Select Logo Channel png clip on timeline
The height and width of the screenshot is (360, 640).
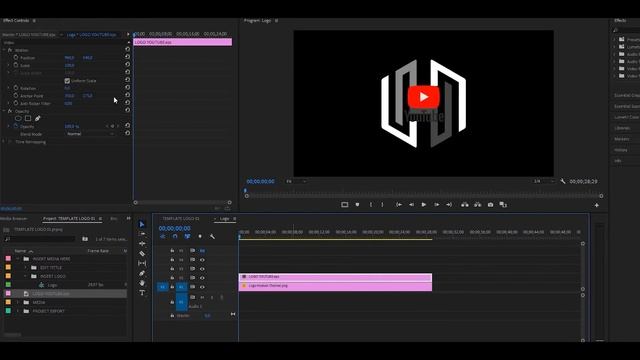(x=335, y=287)
